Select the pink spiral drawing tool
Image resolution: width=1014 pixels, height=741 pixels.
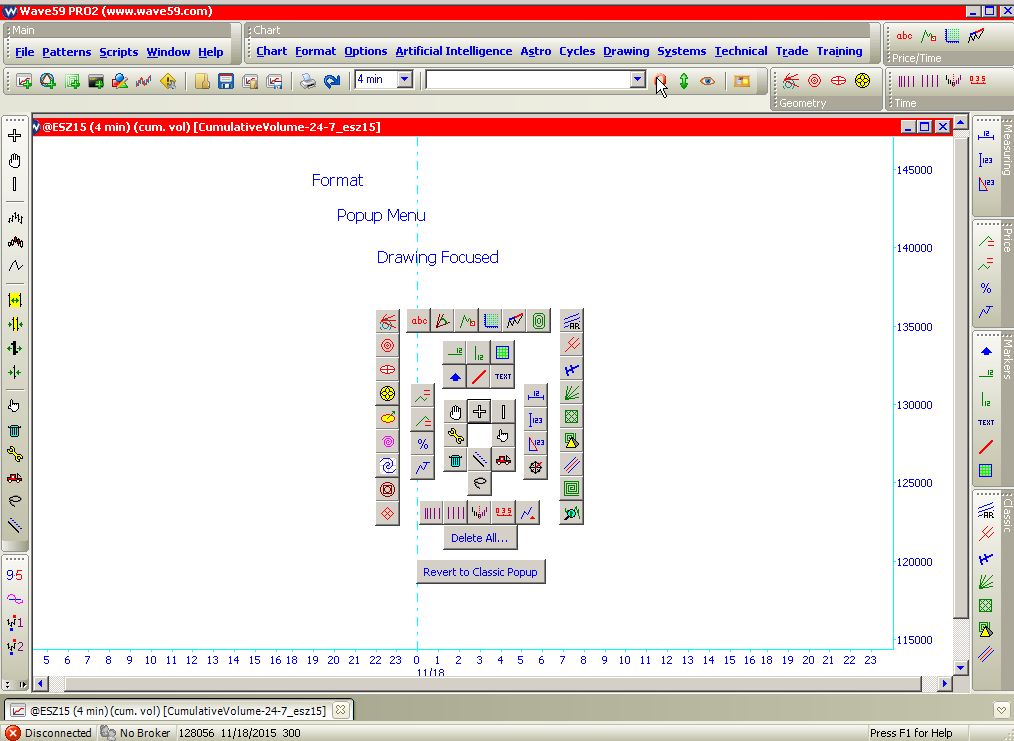point(387,442)
